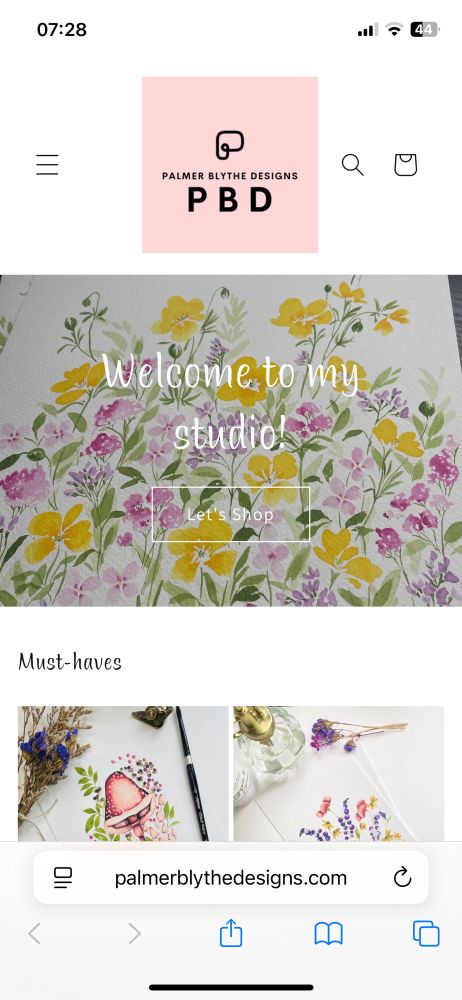Tap the 07:28 clock in status bar

pos(61,29)
